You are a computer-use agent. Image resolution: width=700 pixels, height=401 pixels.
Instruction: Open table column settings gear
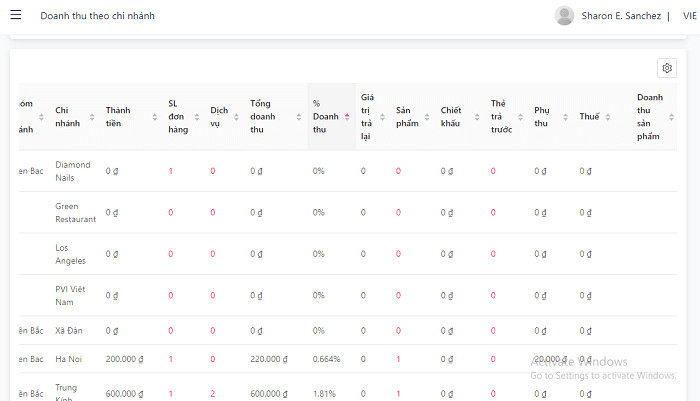pyautogui.click(x=667, y=68)
